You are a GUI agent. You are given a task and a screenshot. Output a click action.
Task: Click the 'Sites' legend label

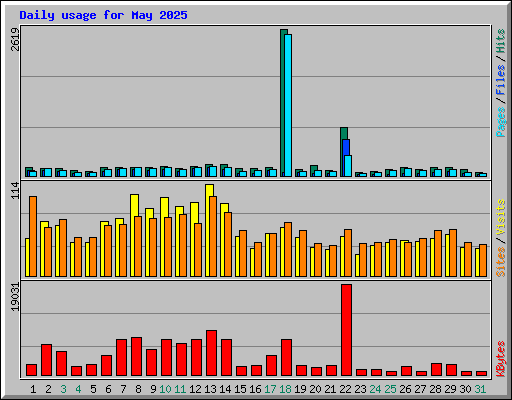[x=501, y=262]
